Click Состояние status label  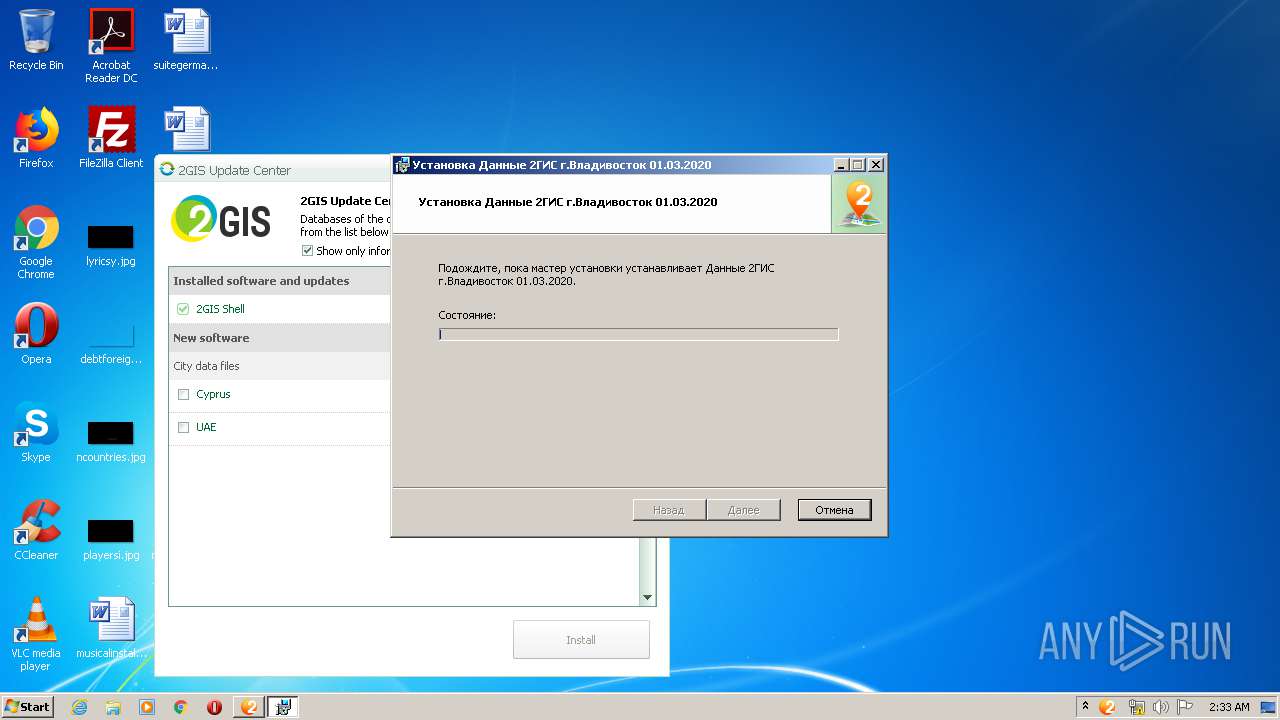coord(467,315)
